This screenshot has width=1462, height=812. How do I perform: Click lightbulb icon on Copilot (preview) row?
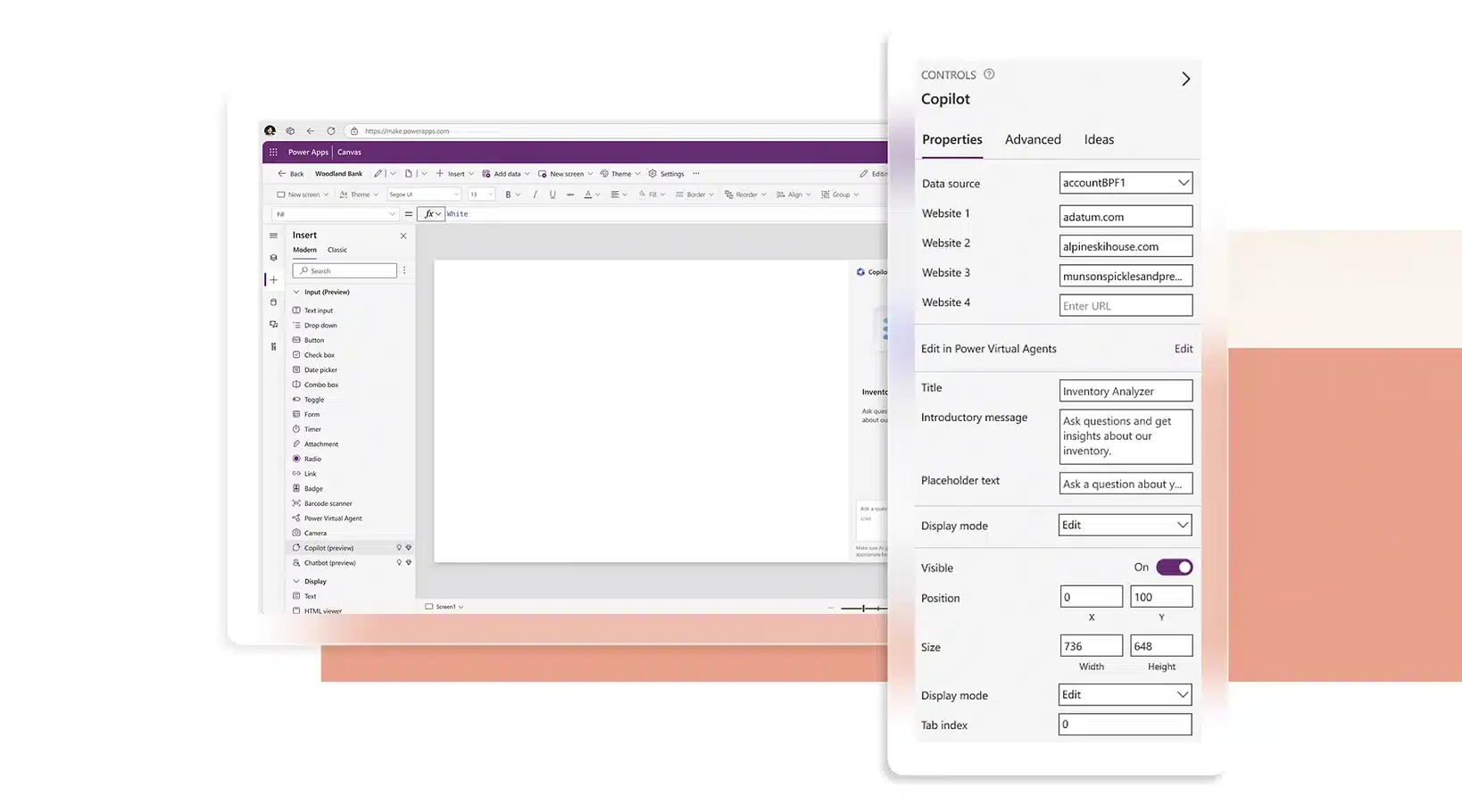pyautogui.click(x=399, y=548)
